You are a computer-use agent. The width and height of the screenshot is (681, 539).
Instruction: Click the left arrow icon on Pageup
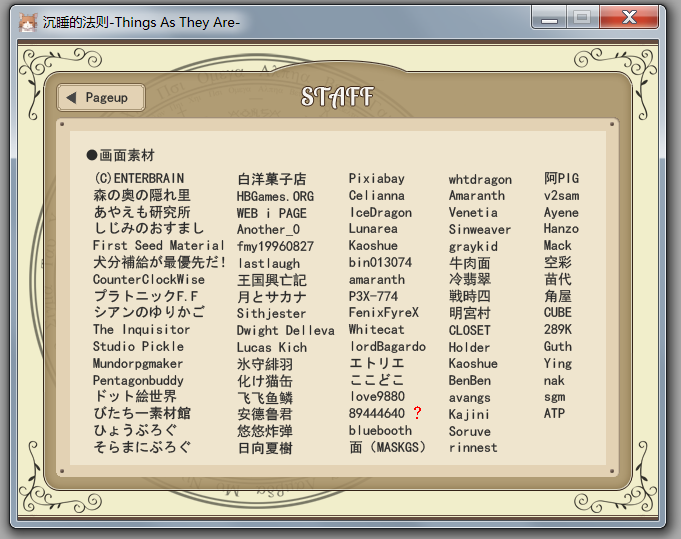click(71, 97)
